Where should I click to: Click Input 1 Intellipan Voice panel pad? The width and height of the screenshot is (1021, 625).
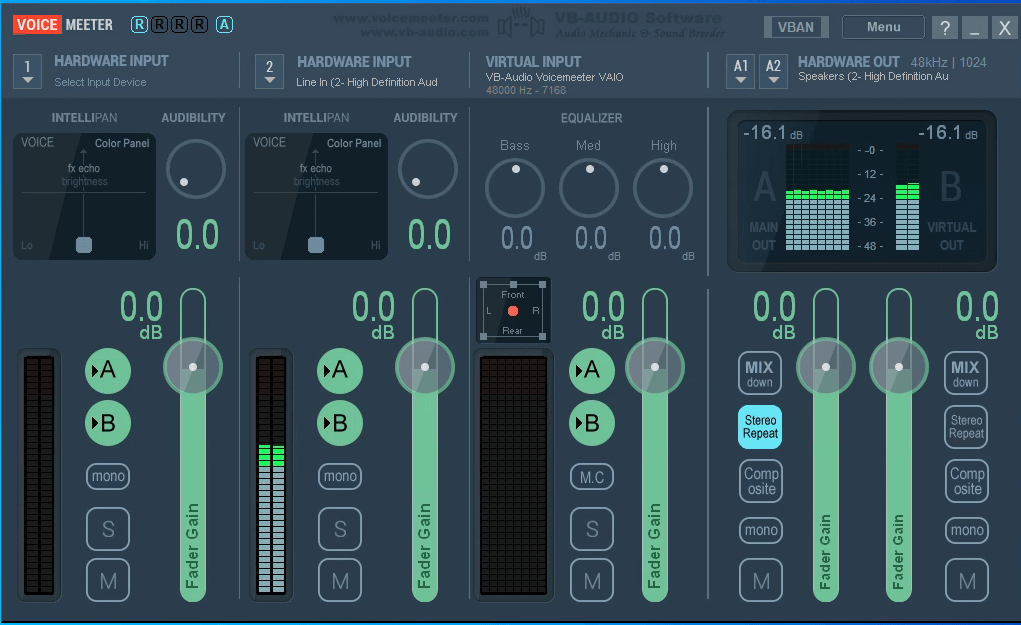[85, 197]
